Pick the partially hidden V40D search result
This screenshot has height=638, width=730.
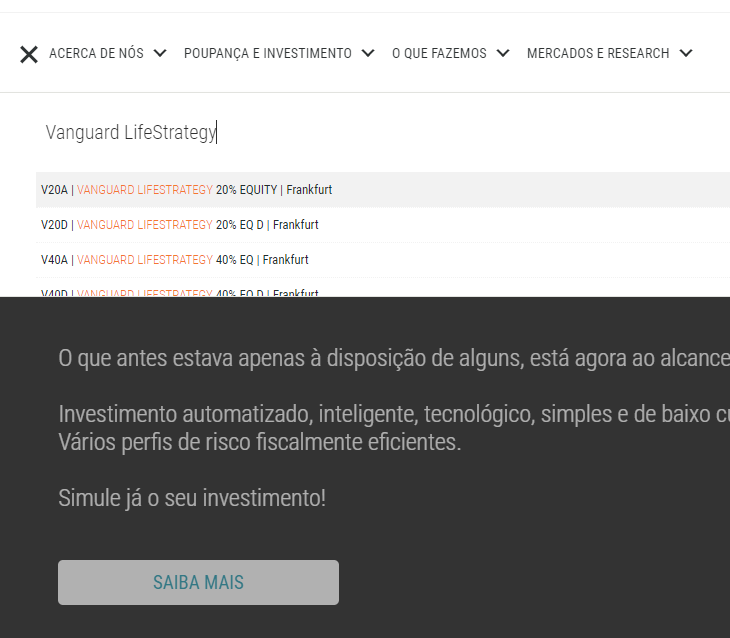pyautogui.click(x=180, y=292)
